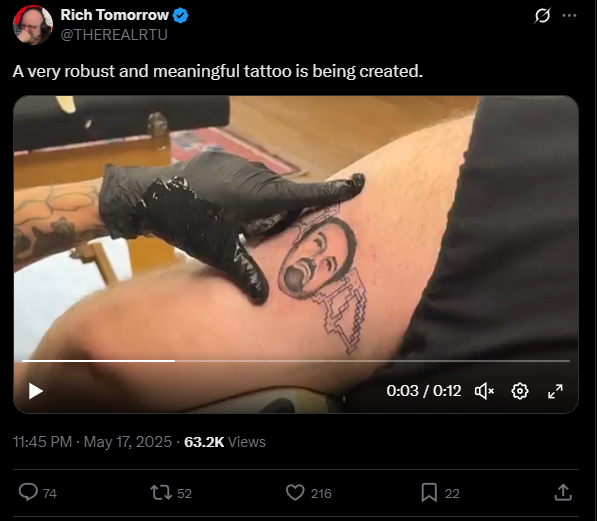This screenshot has width=597, height=521.
Task: Click the share upload icon
Action: [x=563, y=492]
